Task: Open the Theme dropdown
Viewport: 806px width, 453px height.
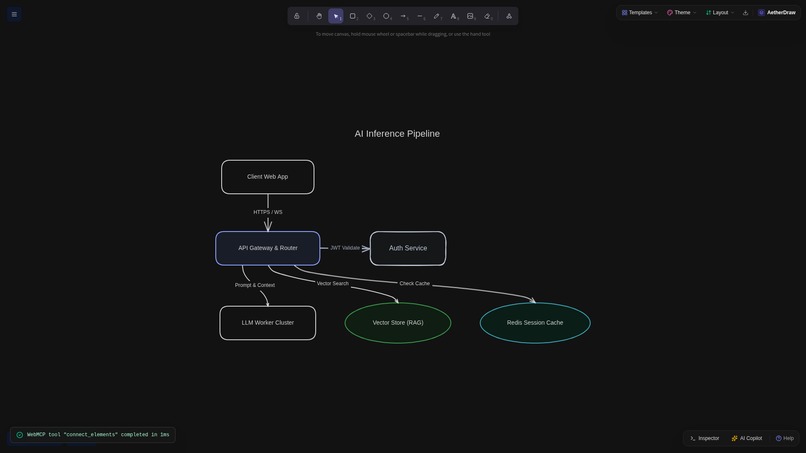Action: (682, 12)
